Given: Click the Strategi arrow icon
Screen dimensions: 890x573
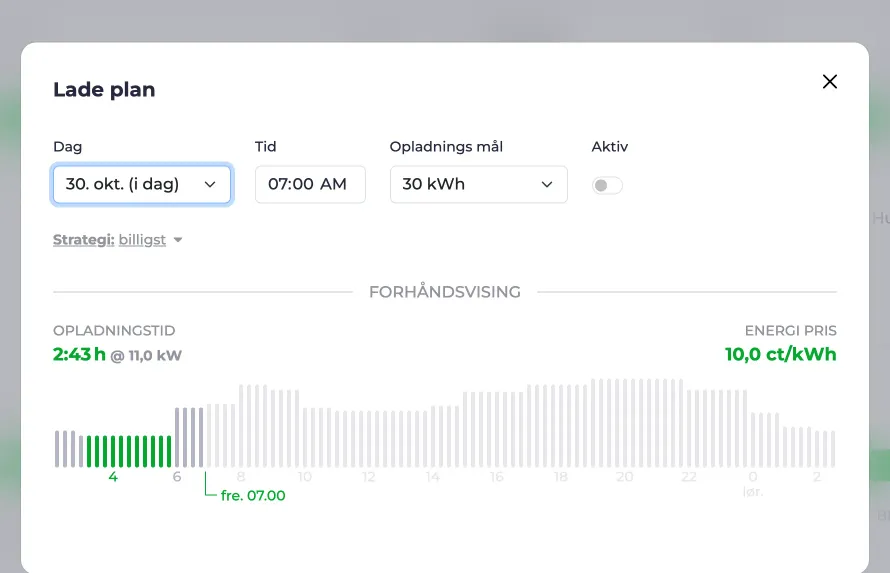Looking at the screenshot, I should [178, 240].
